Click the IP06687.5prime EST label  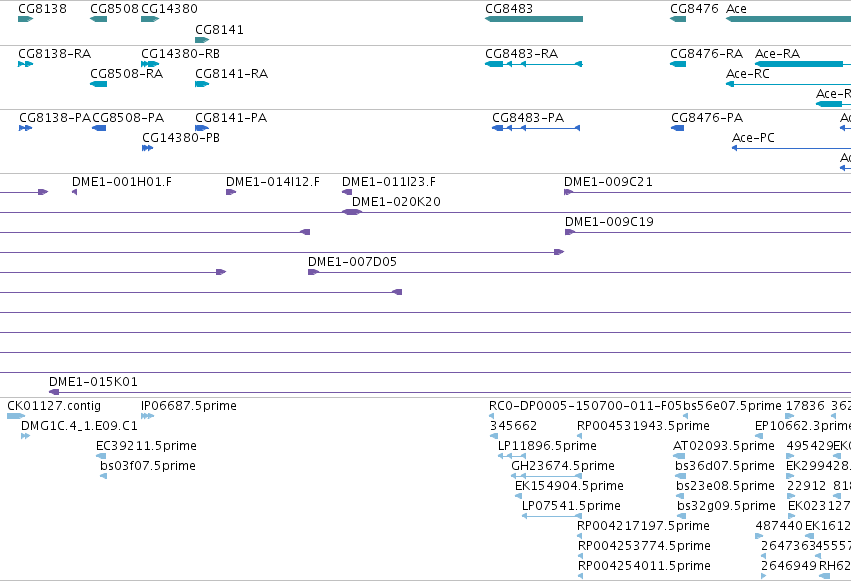(188, 406)
